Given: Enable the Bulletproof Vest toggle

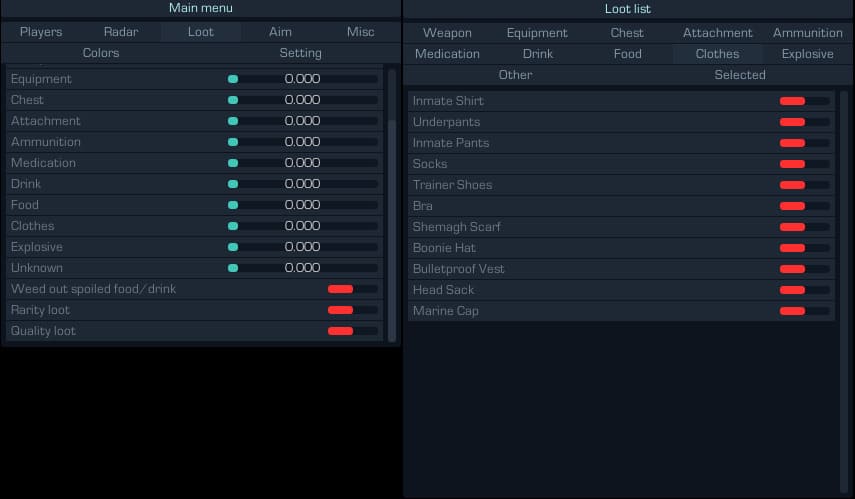Looking at the screenshot, I should click(x=804, y=269).
